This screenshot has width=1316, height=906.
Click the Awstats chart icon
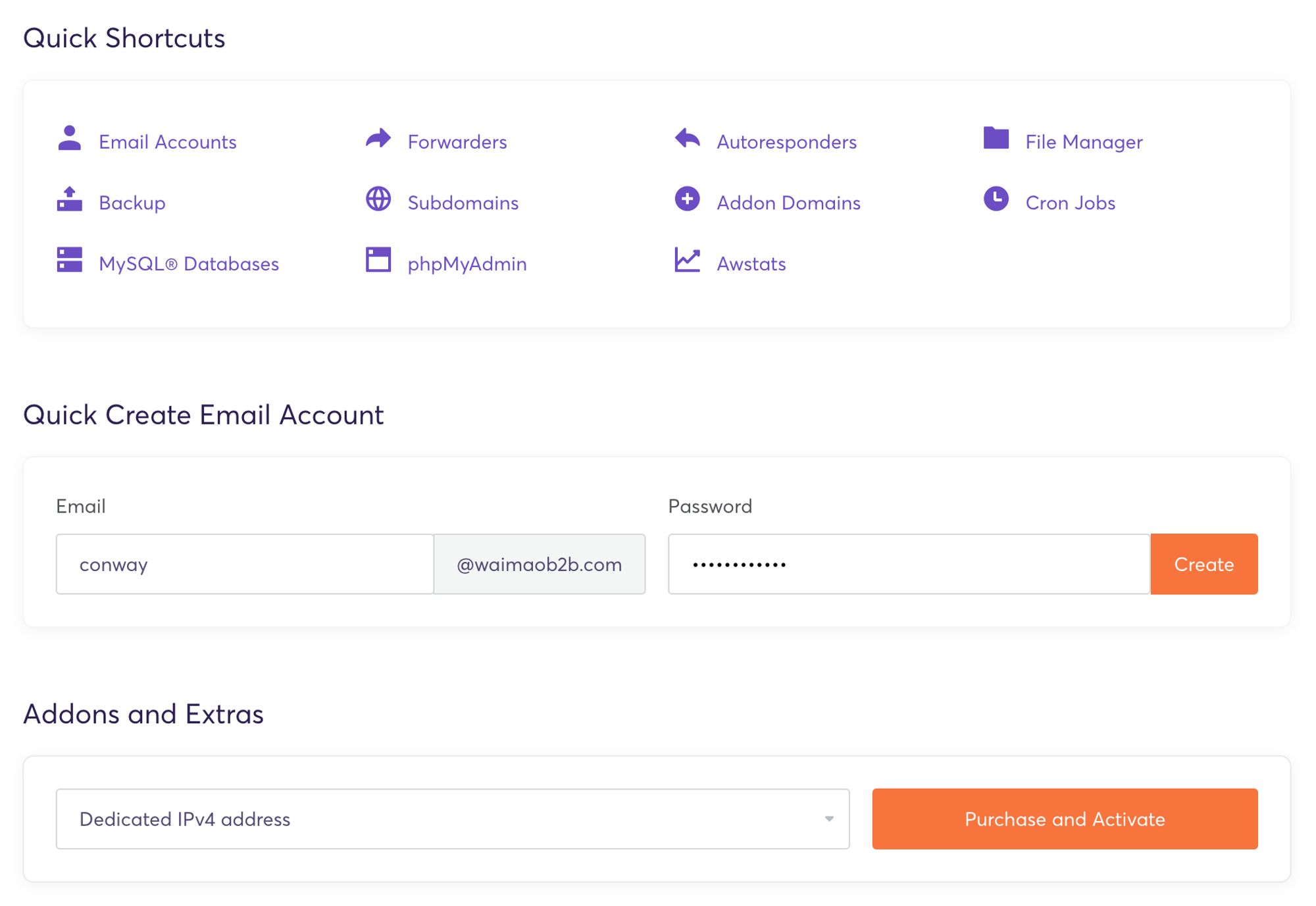tap(687, 260)
